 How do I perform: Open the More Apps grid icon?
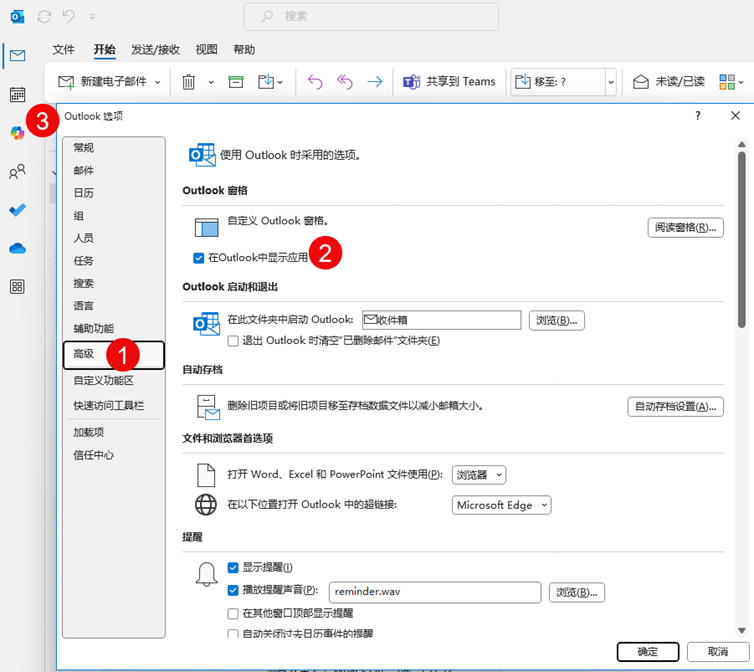click(x=17, y=287)
